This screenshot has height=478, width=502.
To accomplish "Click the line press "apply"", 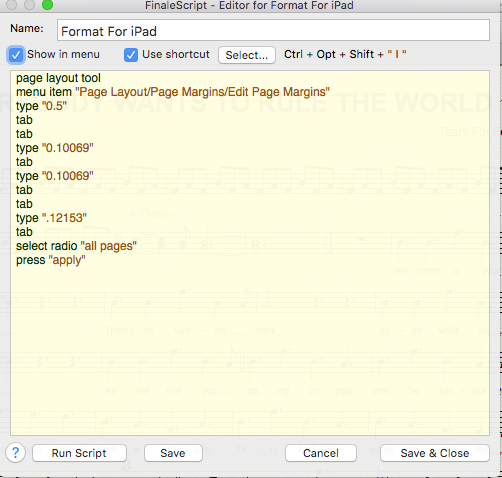I will (51, 260).
